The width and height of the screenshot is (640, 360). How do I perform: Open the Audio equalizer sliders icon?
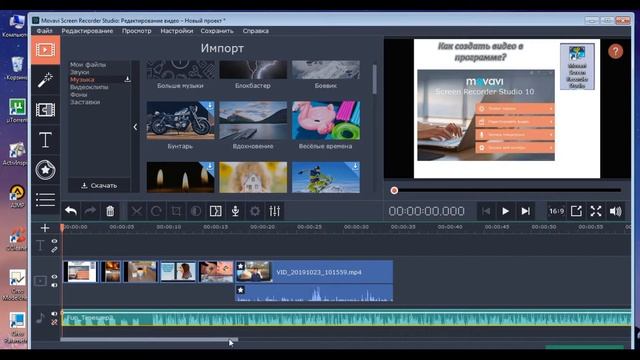click(x=275, y=211)
